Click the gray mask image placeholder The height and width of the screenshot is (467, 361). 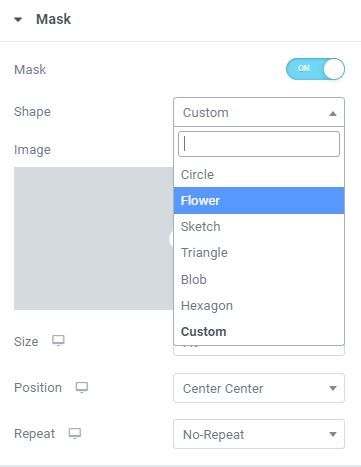tap(94, 238)
